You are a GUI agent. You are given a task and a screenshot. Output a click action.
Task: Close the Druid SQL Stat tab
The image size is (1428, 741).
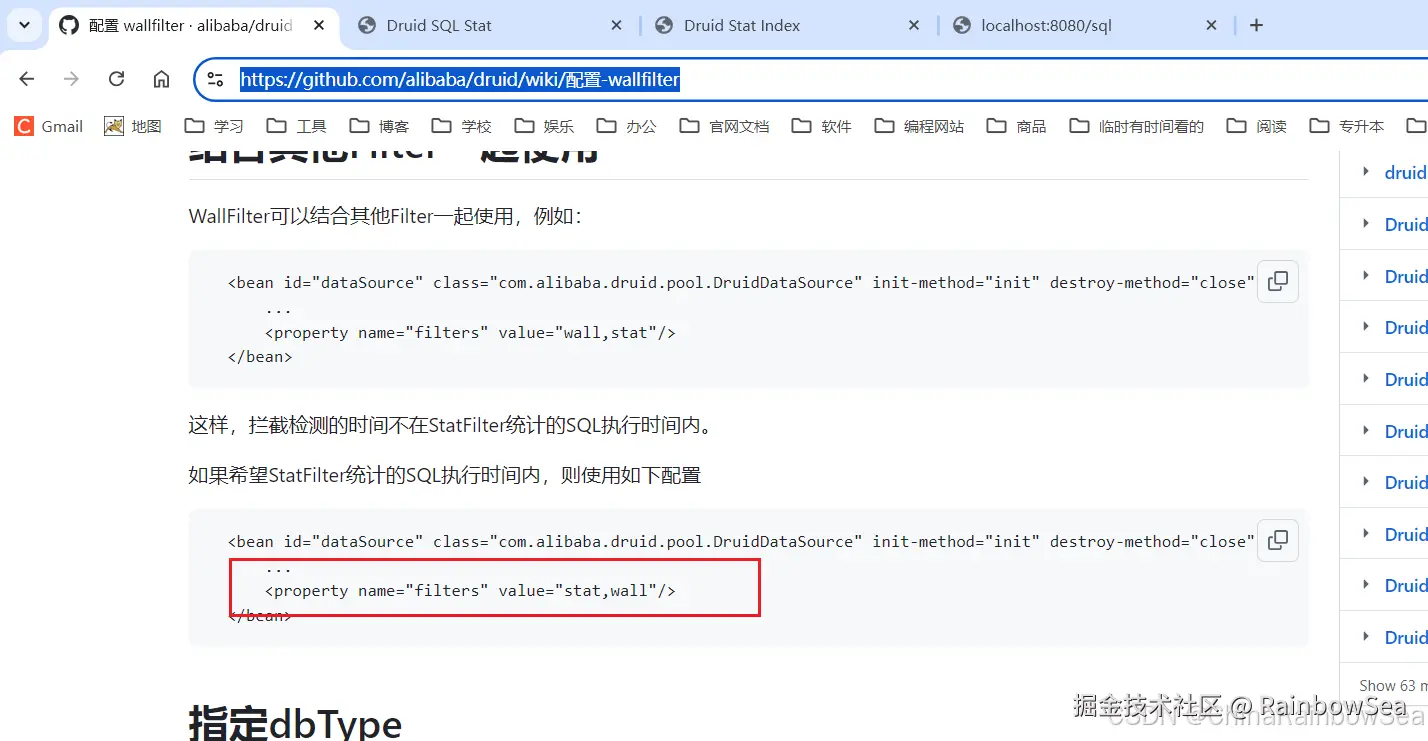pos(617,26)
